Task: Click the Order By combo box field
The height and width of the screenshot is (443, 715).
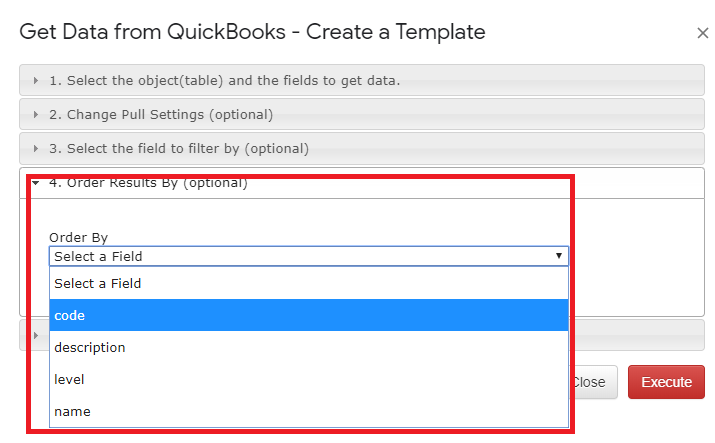Action: click(309, 256)
